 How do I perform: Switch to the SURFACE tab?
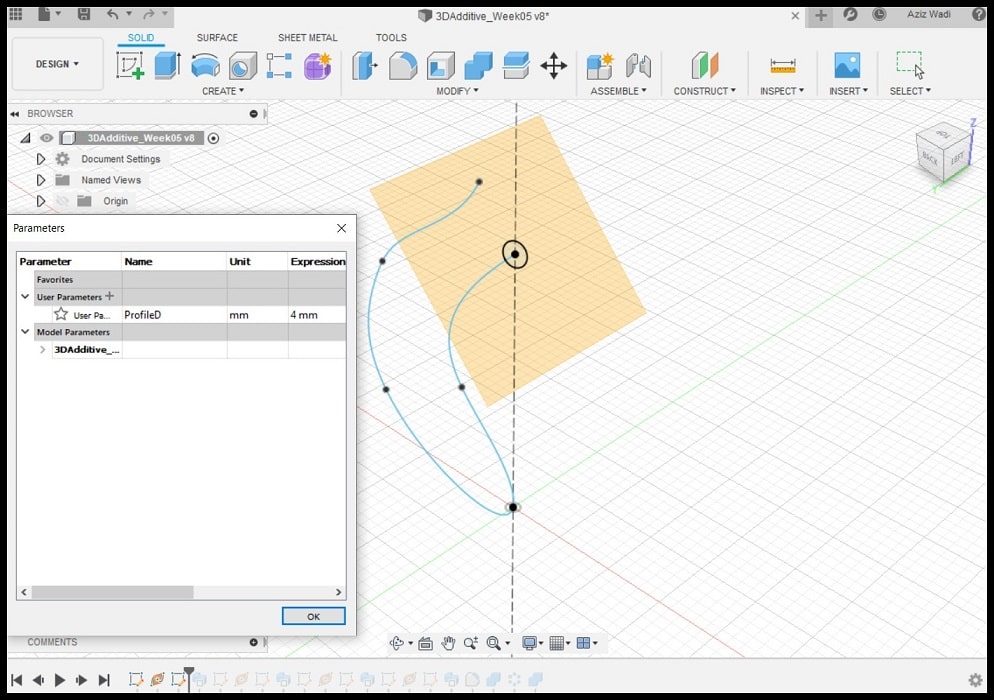pos(217,38)
